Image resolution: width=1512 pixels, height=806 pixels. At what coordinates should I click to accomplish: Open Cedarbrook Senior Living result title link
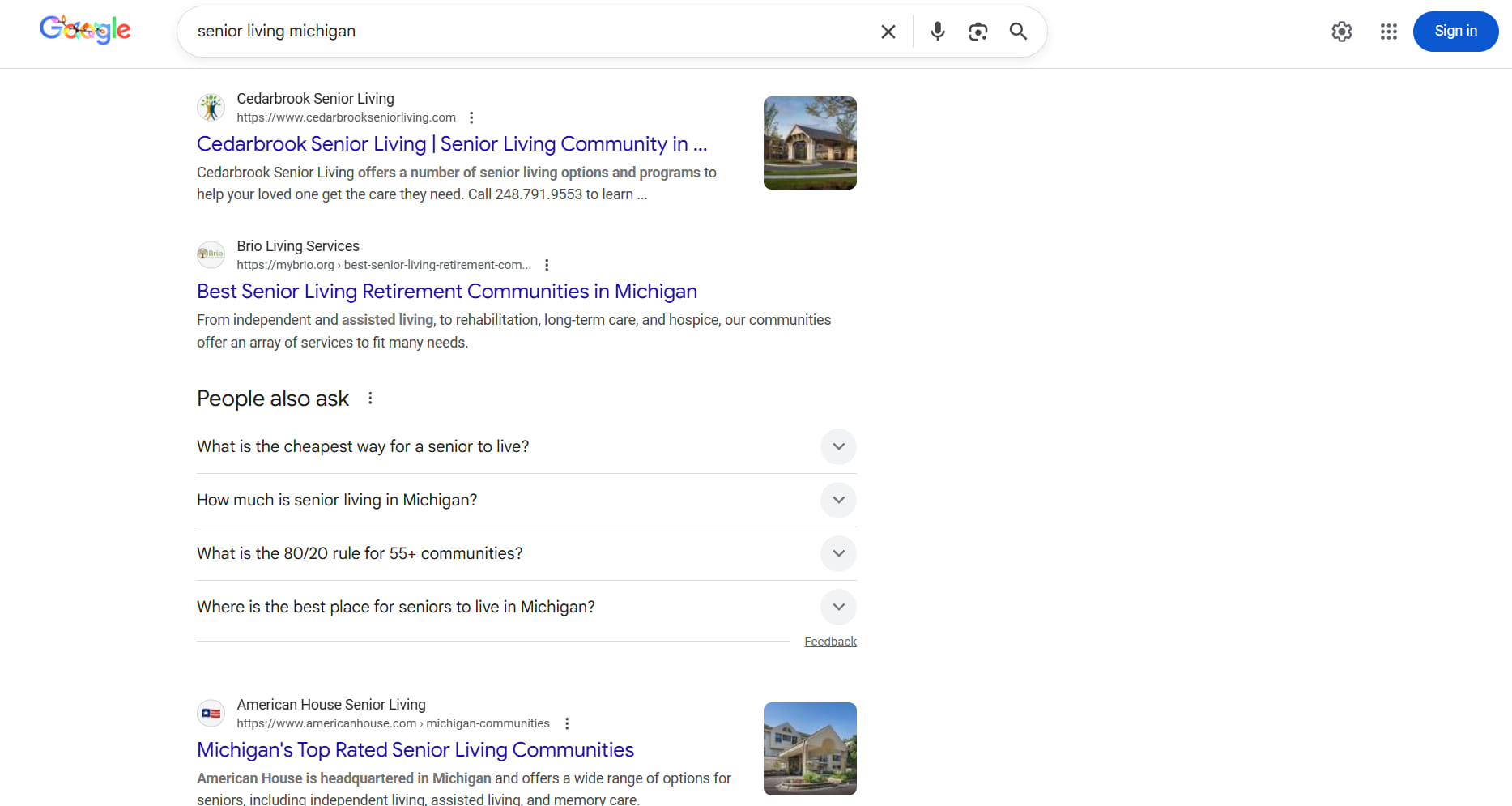coord(452,143)
